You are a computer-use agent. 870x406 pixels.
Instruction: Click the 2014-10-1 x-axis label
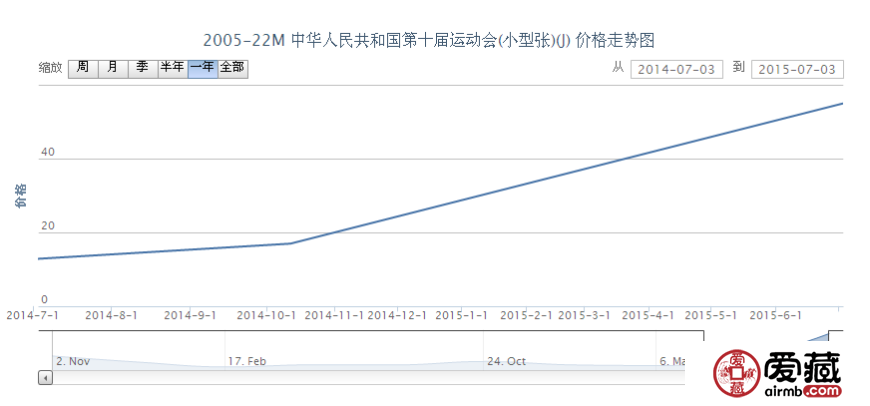[x=266, y=315]
